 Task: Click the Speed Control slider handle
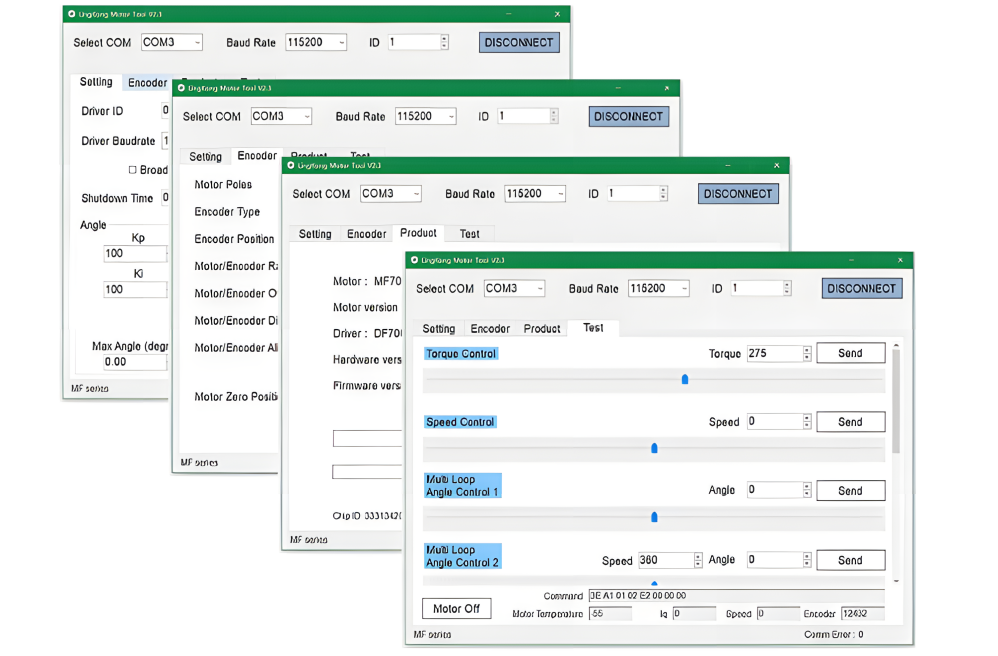pyautogui.click(x=654, y=448)
